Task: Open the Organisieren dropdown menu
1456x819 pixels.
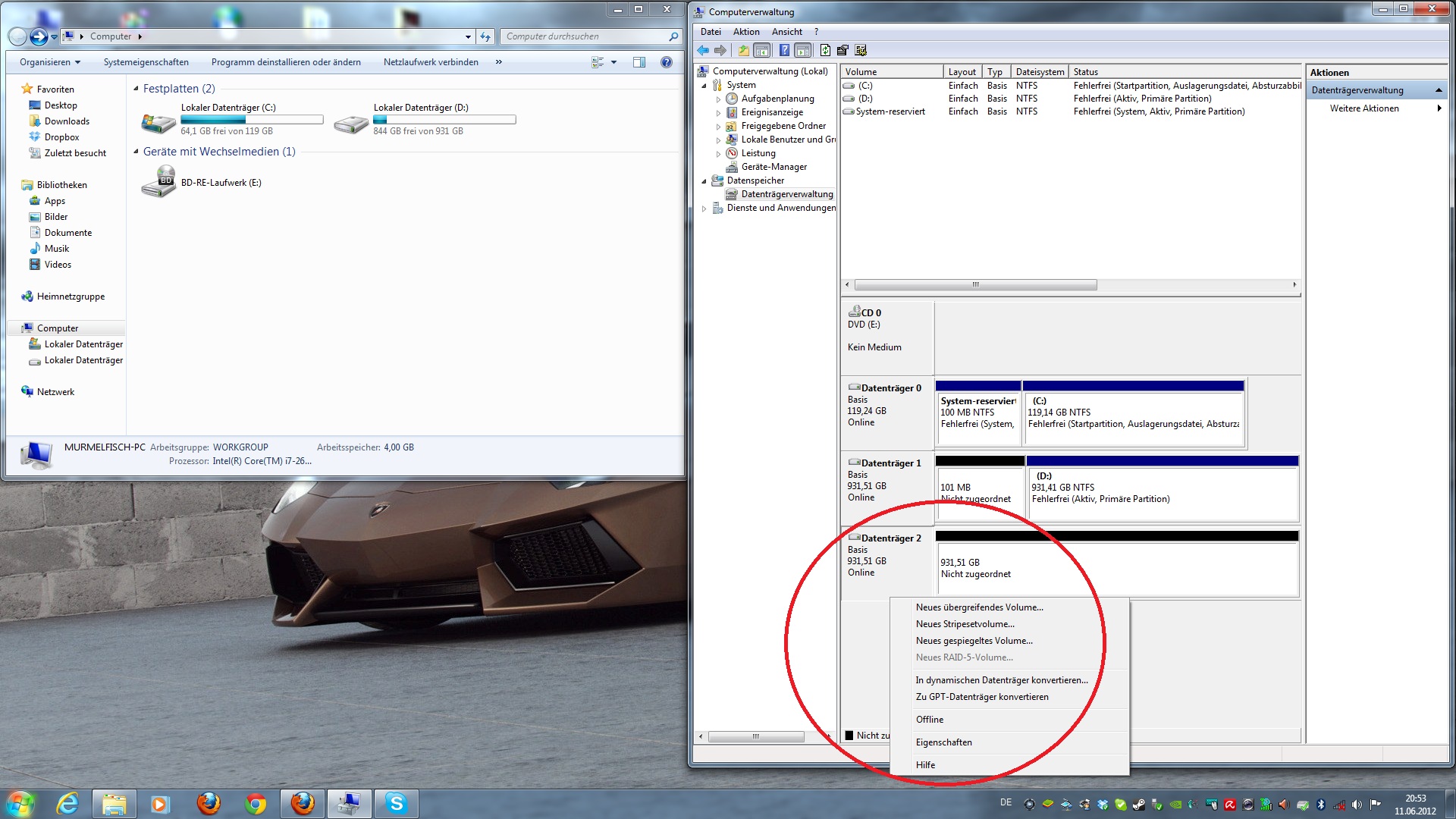Action: (x=50, y=62)
